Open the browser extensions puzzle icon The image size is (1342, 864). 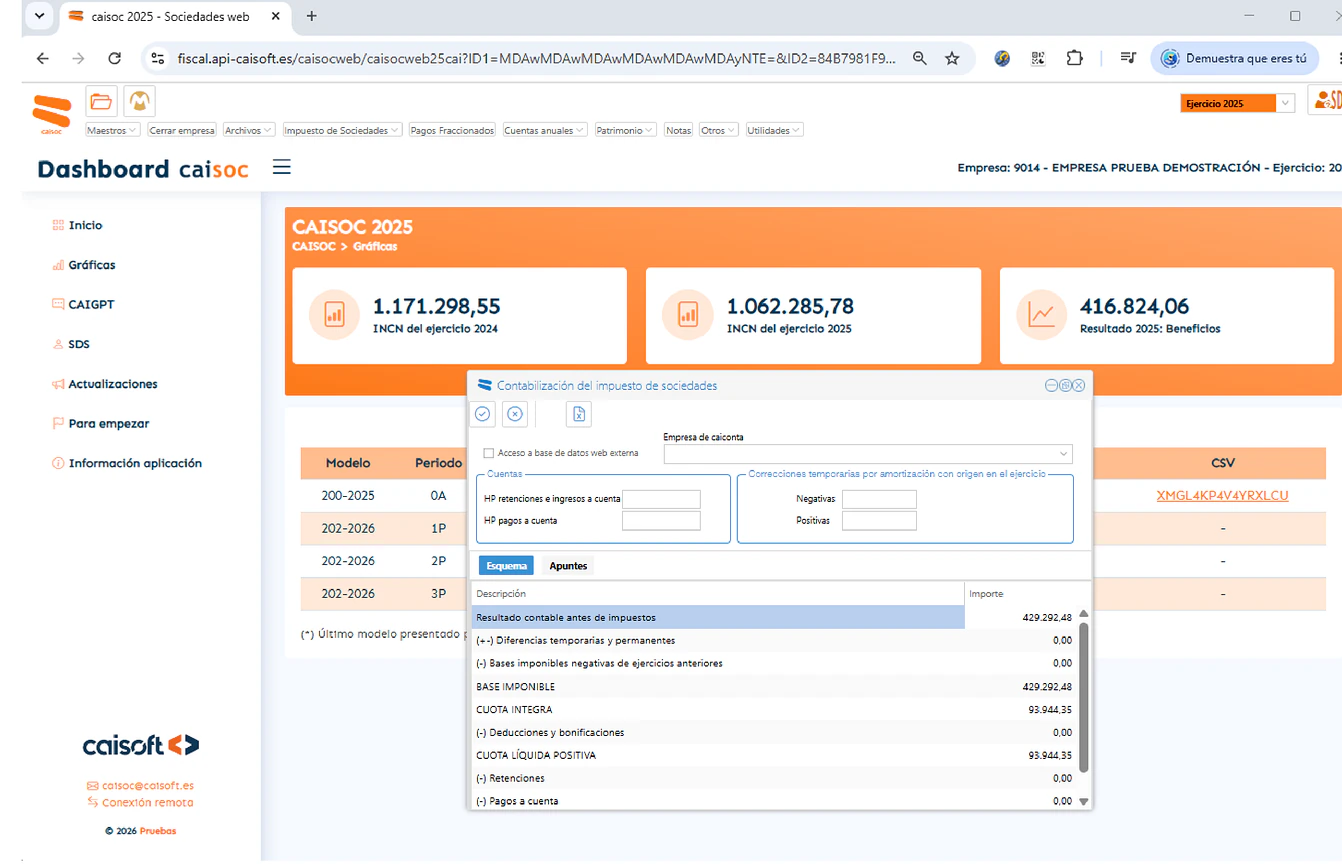coord(1074,59)
